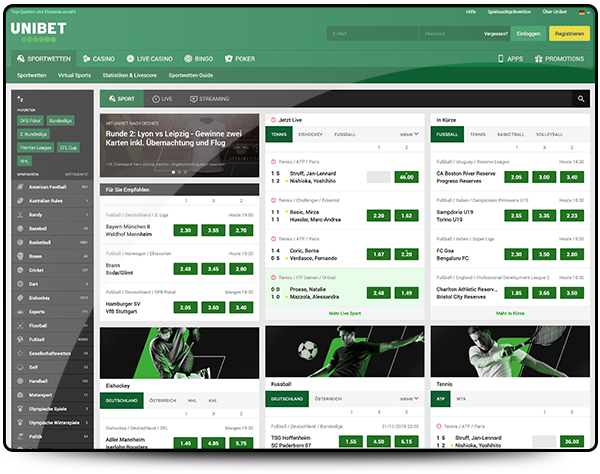
Task: Expand Mehr dropdown in Jetzt Live
Action: point(409,134)
